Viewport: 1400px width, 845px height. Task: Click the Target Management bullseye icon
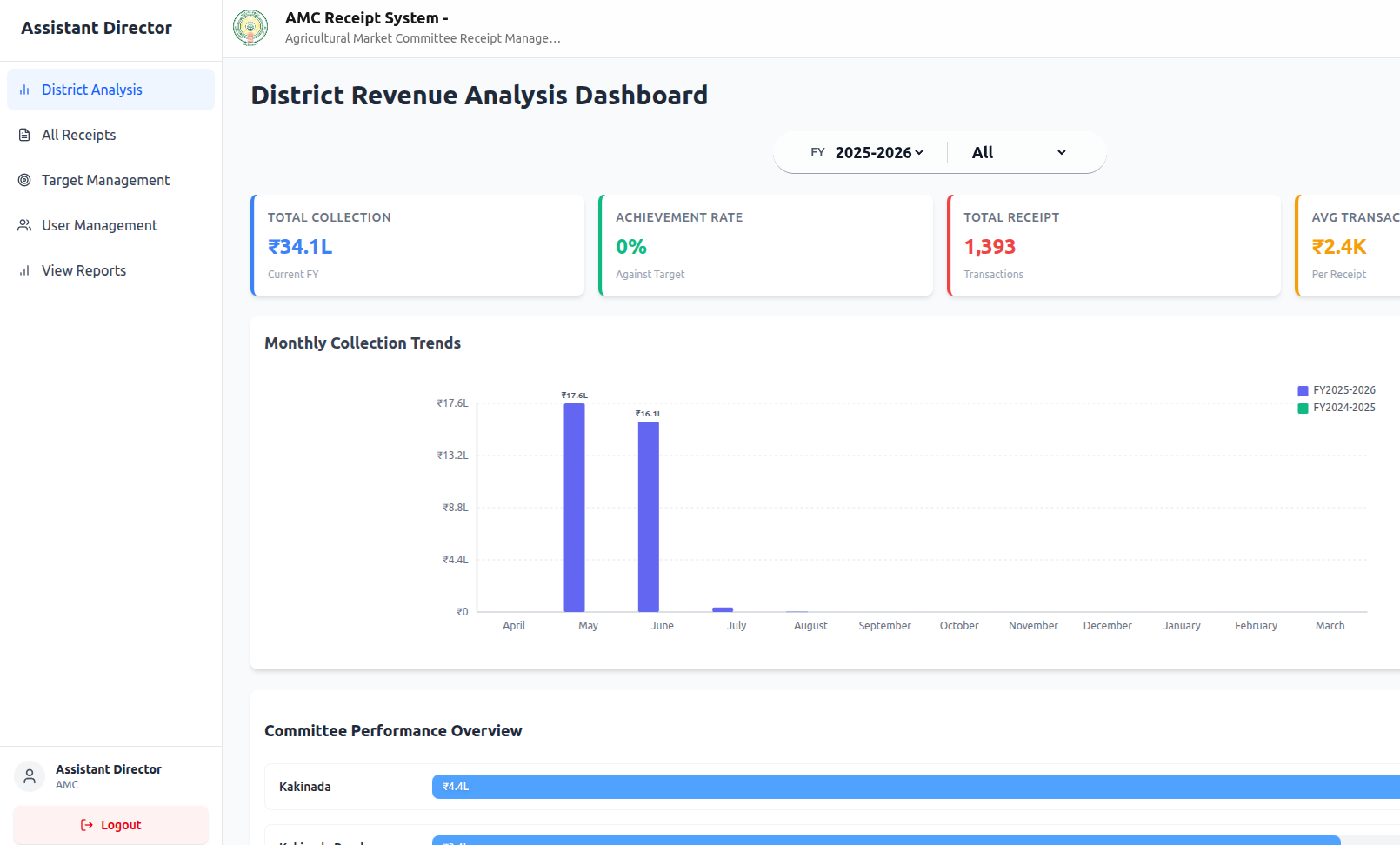coord(24,180)
